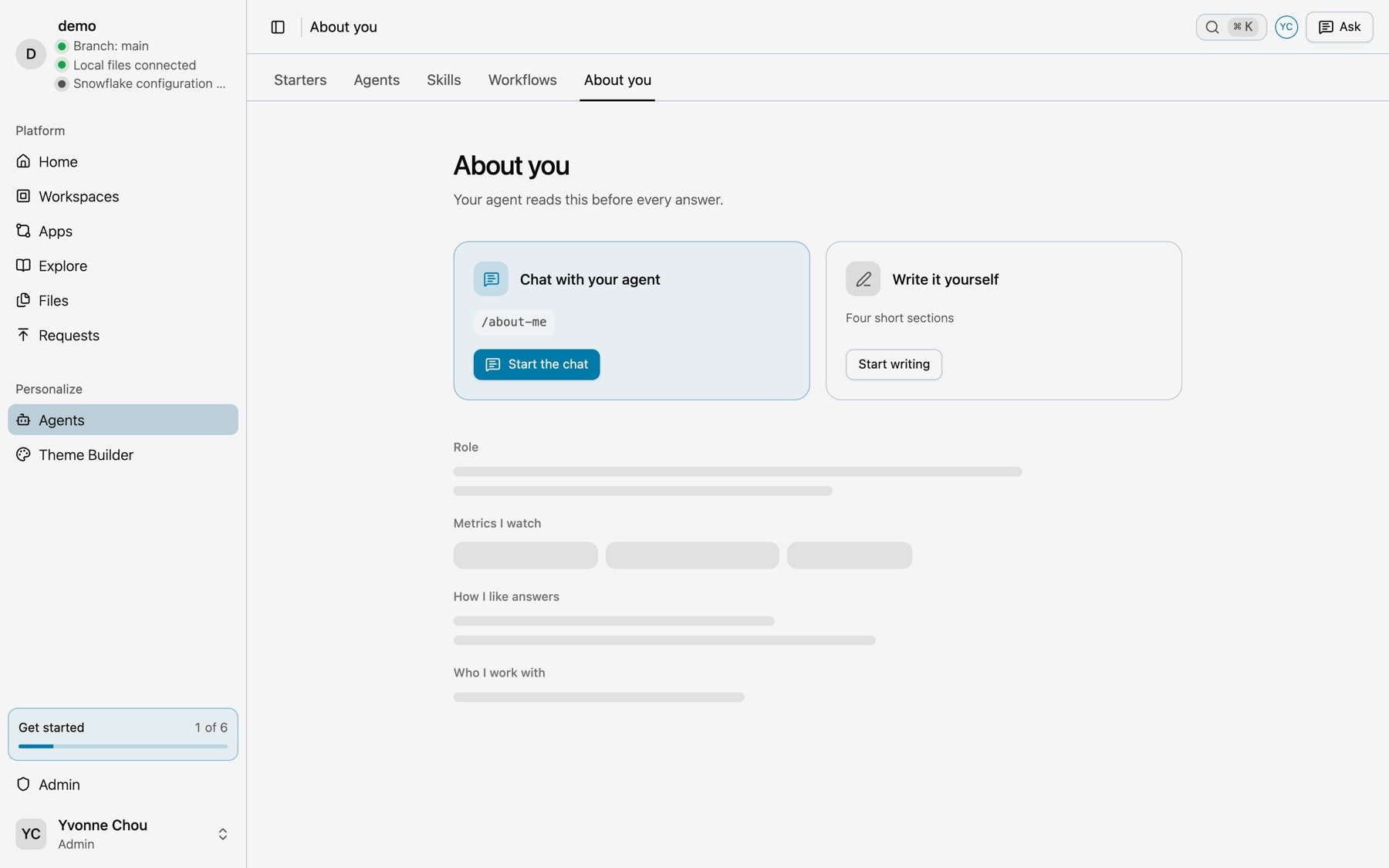This screenshot has width=1389, height=868.
Task: Click the demo workspace D avatar
Action: (x=31, y=54)
